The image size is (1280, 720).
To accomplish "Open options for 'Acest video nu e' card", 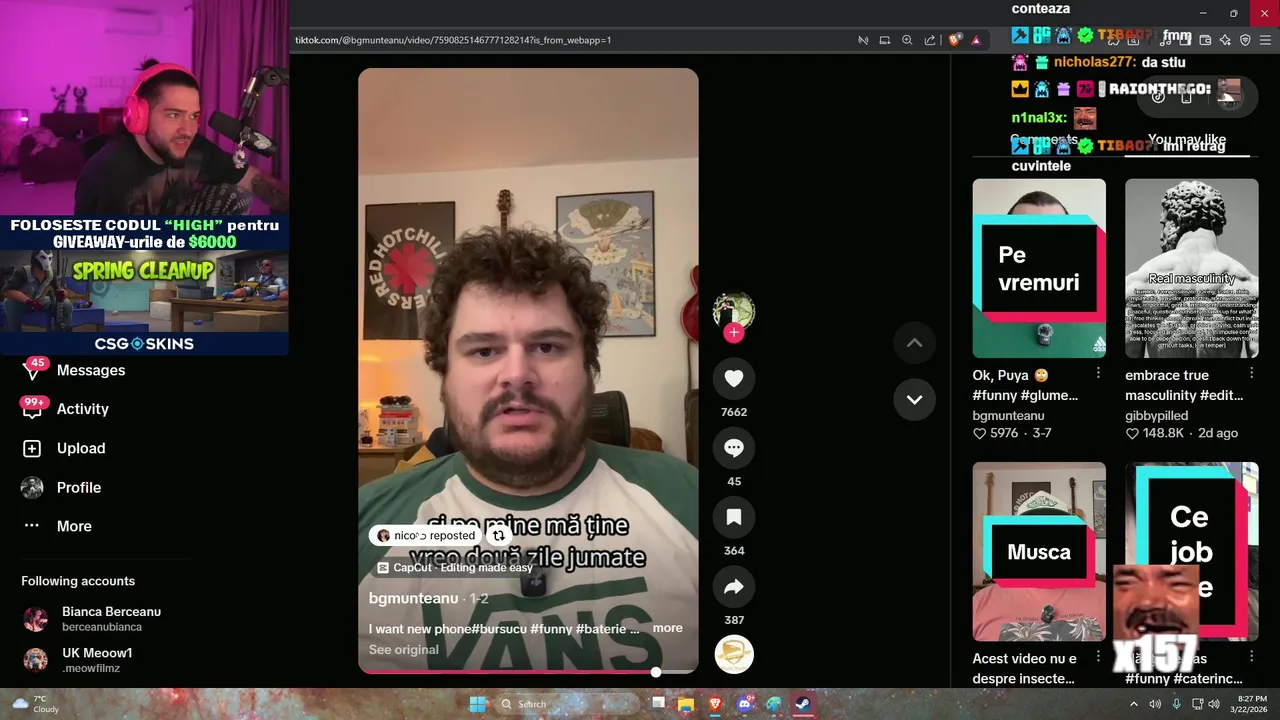I will click(x=1098, y=657).
